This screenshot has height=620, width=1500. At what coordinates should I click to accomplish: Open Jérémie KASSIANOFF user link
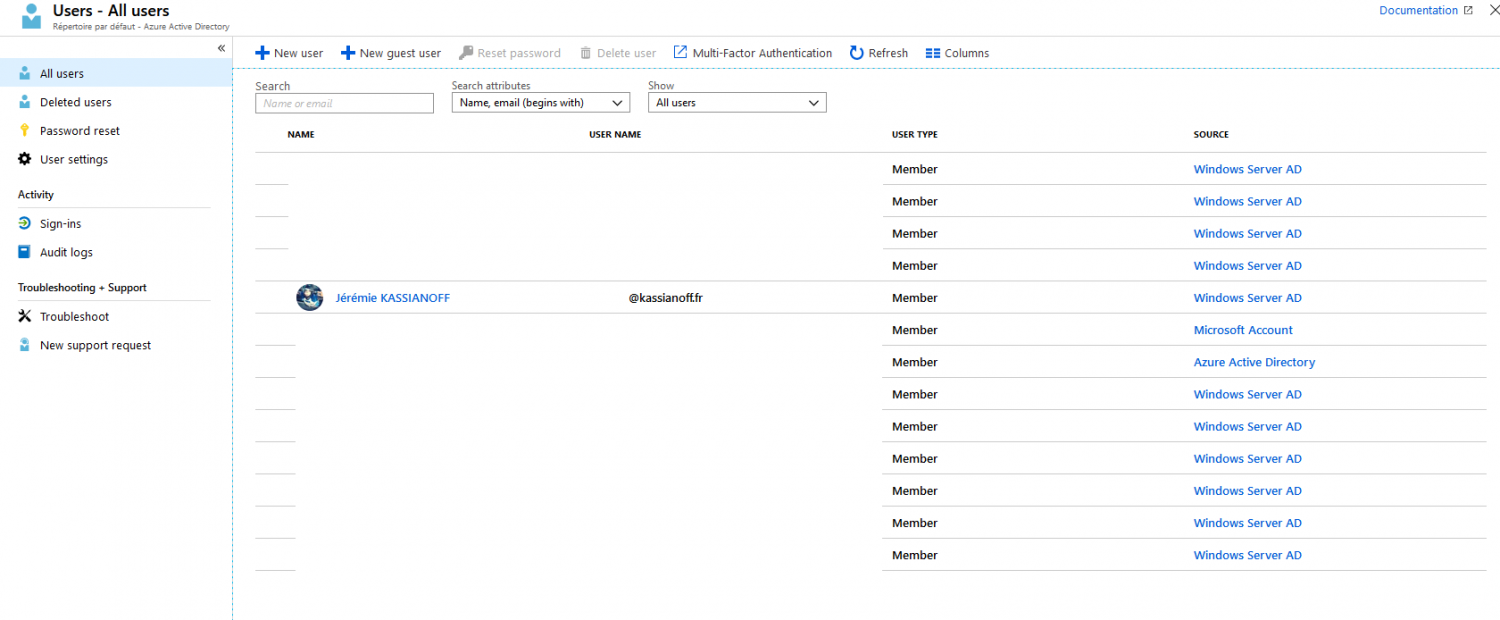click(393, 298)
